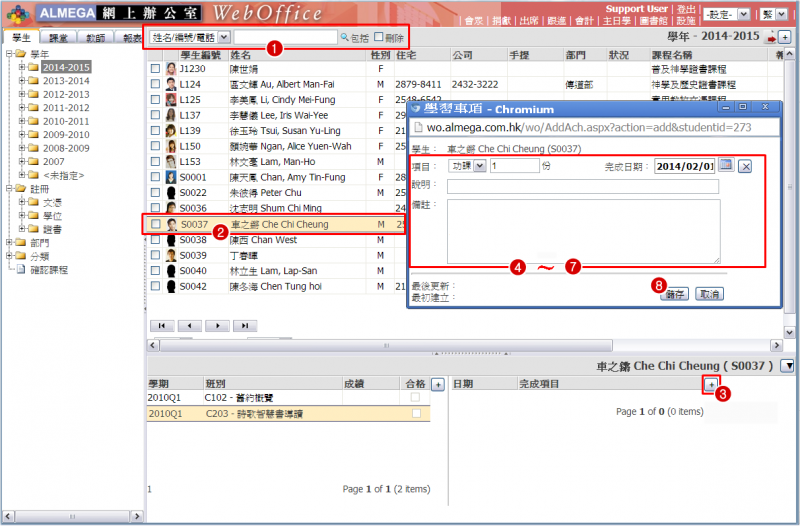This screenshot has width=800, height=526.
Task: Click the 包括 search link
Action: 360,38
